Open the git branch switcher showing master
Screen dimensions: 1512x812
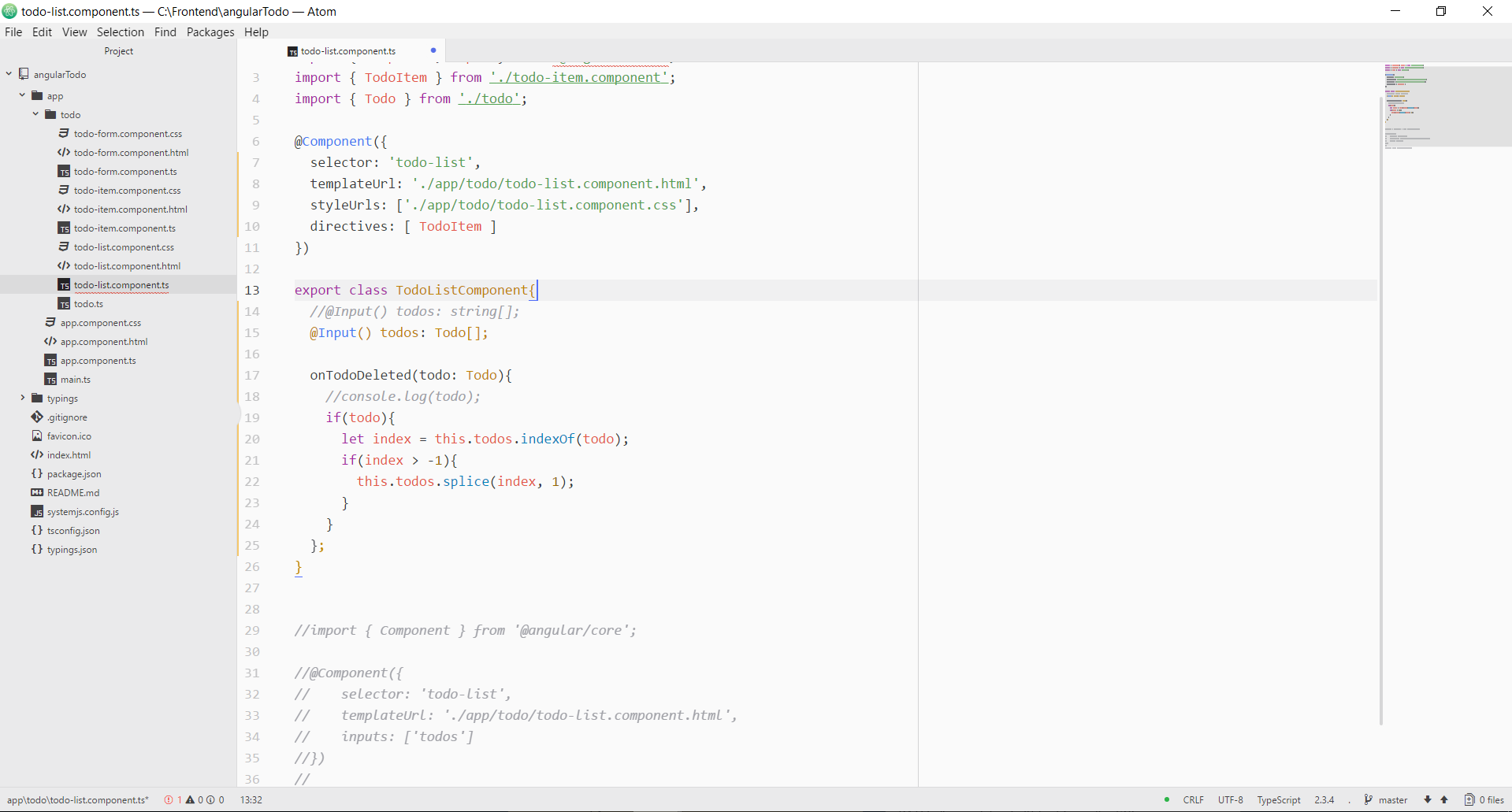(x=1391, y=799)
